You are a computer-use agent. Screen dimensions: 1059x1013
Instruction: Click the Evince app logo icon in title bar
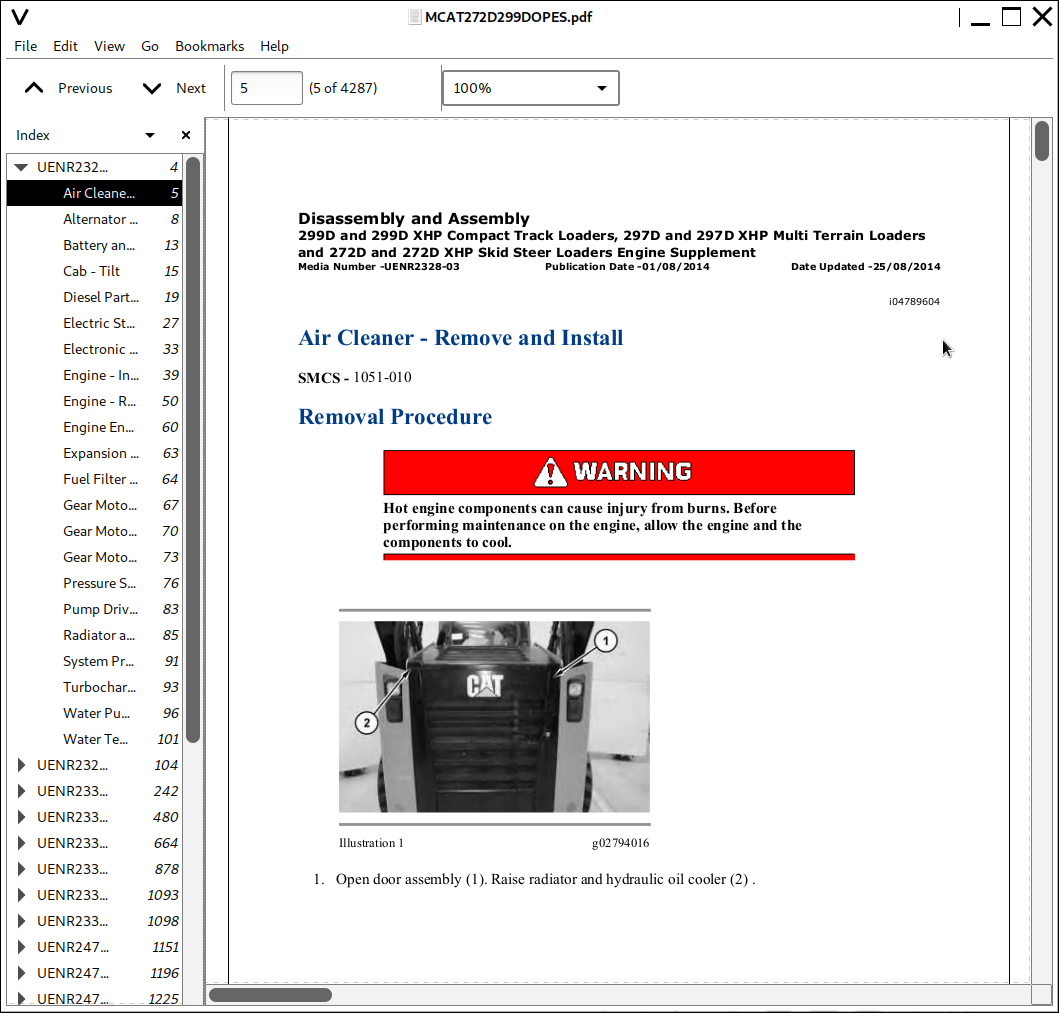pyautogui.click(x=20, y=17)
